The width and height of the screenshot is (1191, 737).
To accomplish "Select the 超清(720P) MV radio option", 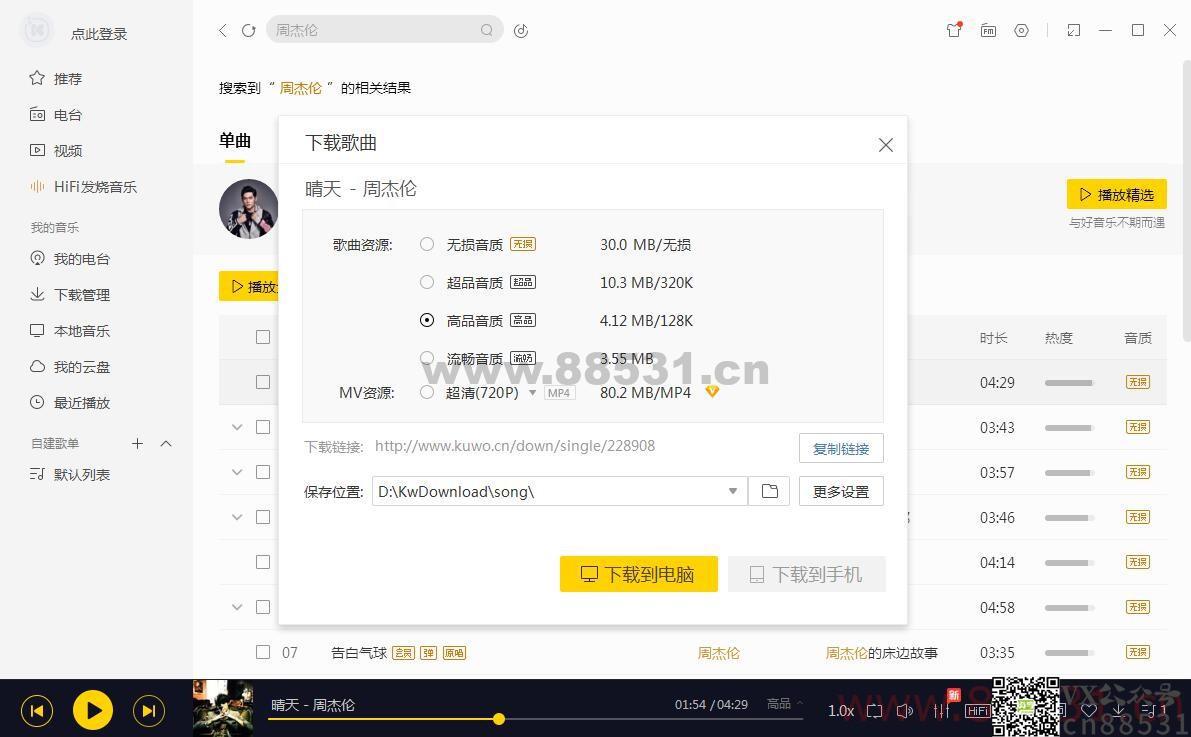I will [x=427, y=392].
